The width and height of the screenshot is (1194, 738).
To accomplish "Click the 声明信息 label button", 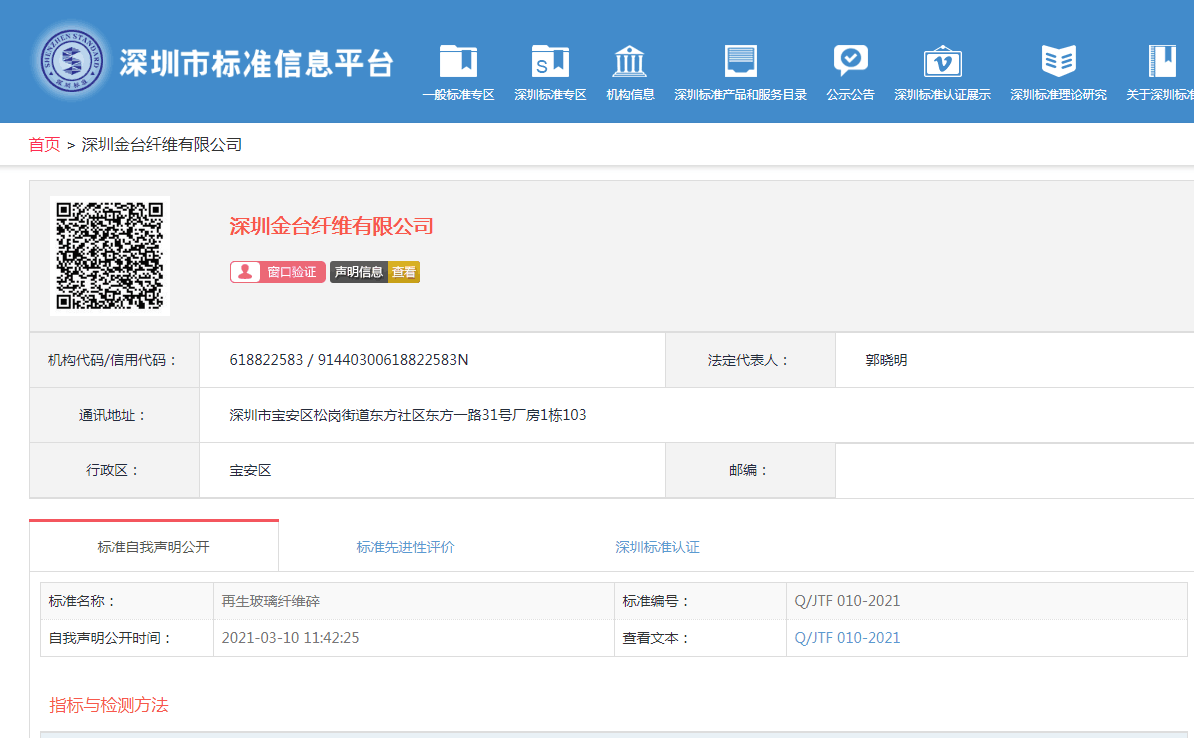I will click(x=359, y=272).
